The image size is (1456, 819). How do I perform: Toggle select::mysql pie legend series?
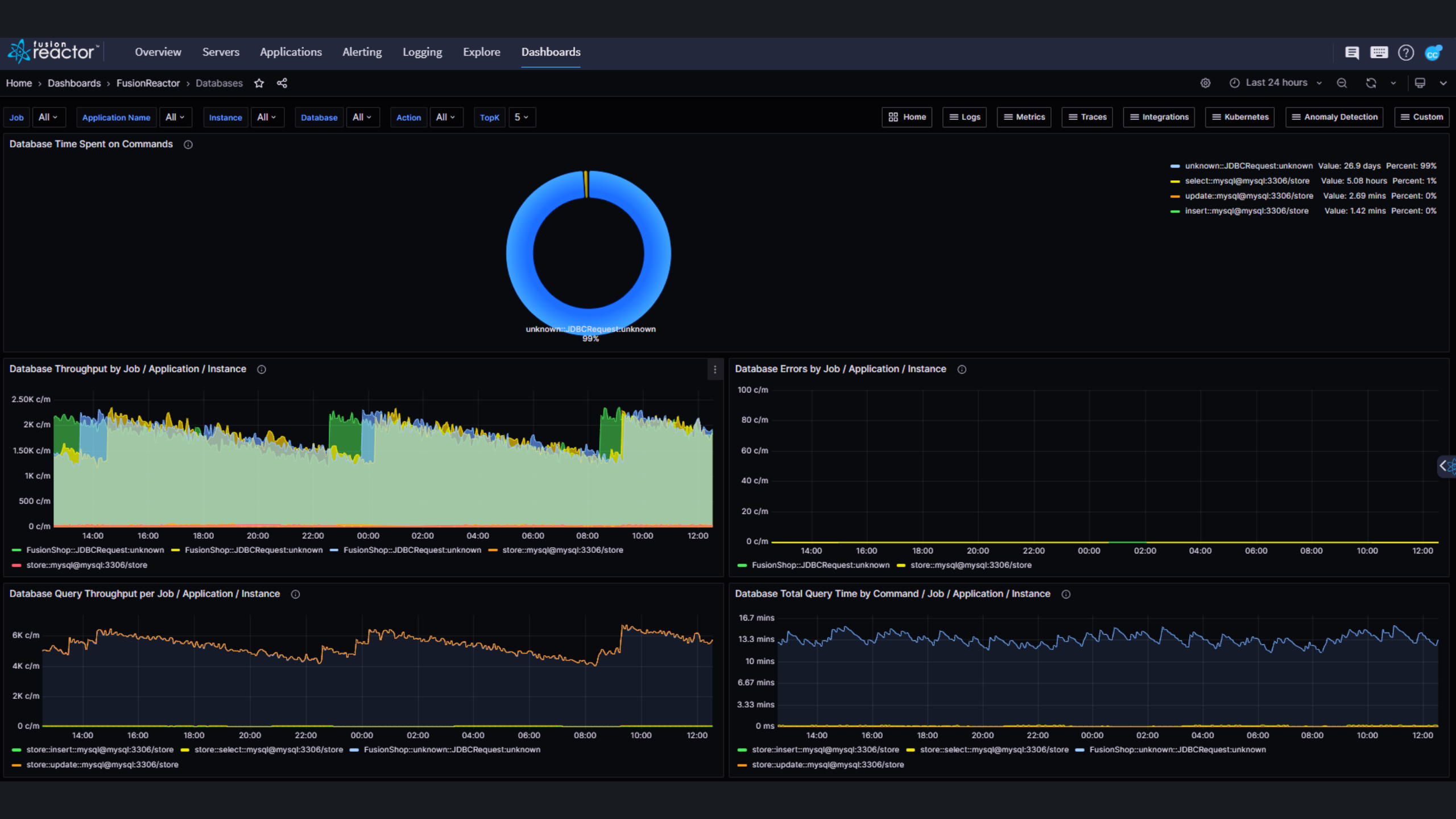pyautogui.click(x=1247, y=181)
